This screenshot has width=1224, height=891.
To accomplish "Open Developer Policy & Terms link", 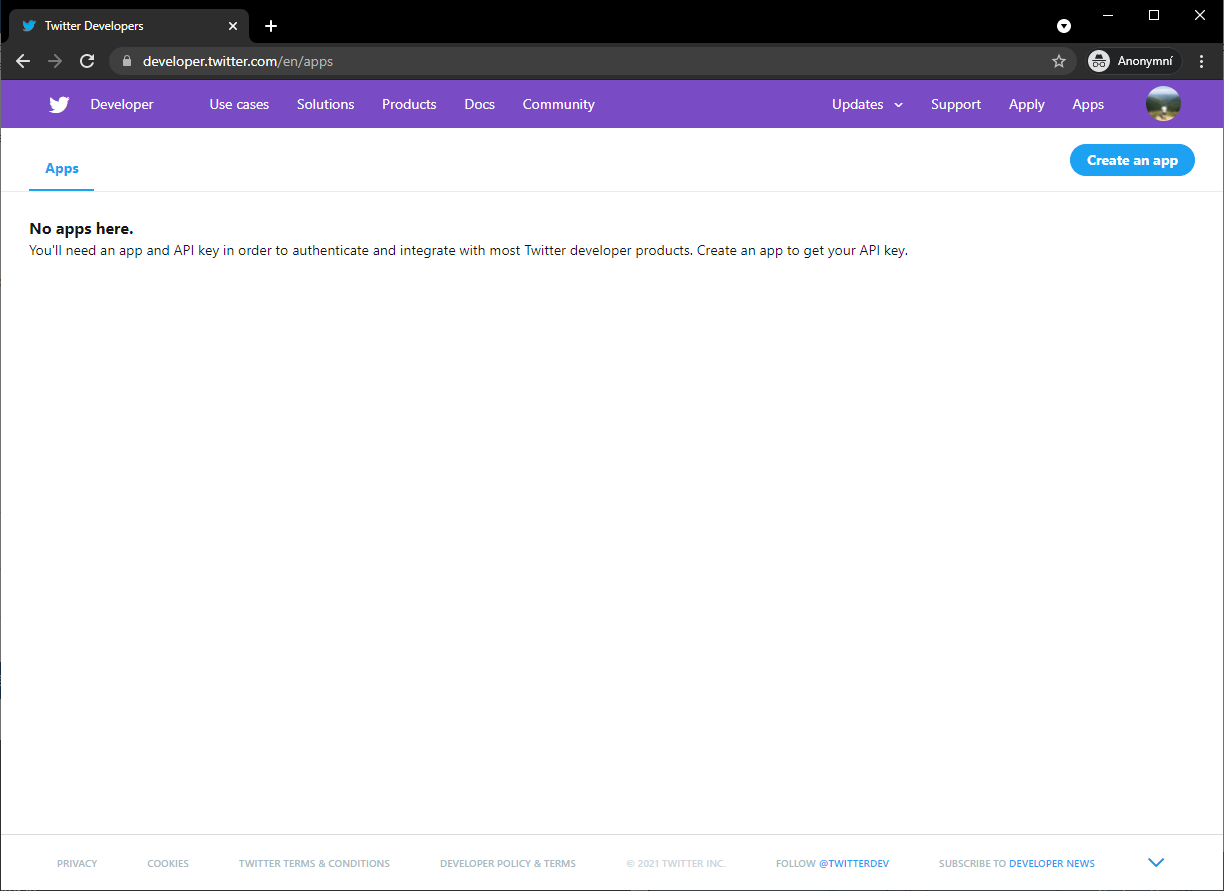I will tap(508, 863).
